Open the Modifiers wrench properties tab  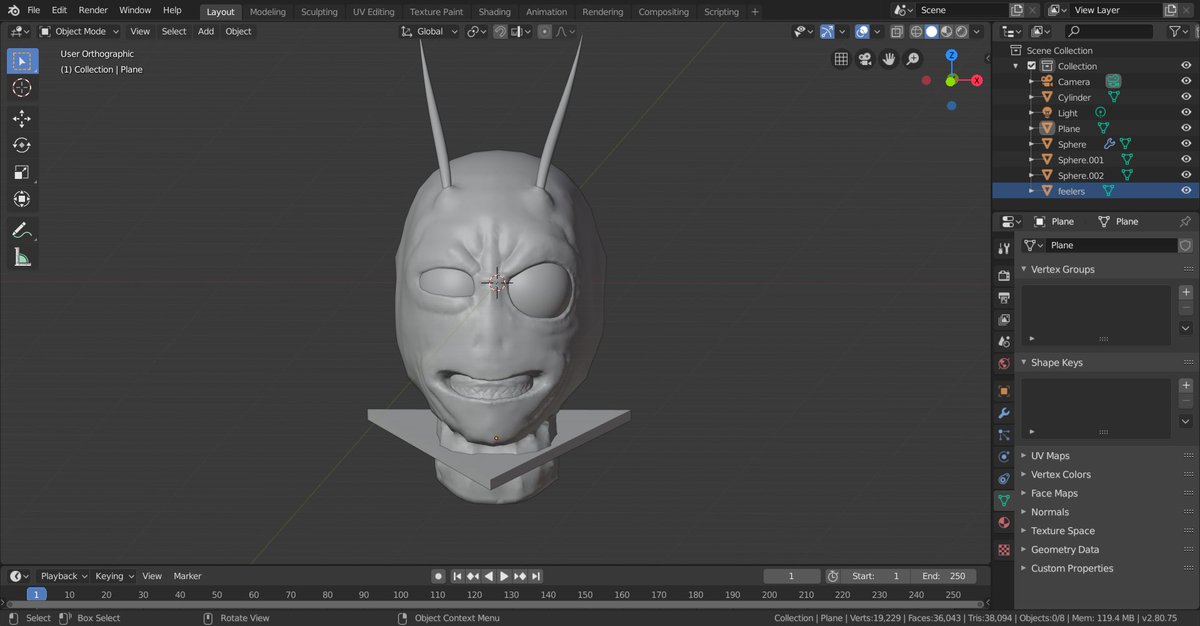point(1004,413)
